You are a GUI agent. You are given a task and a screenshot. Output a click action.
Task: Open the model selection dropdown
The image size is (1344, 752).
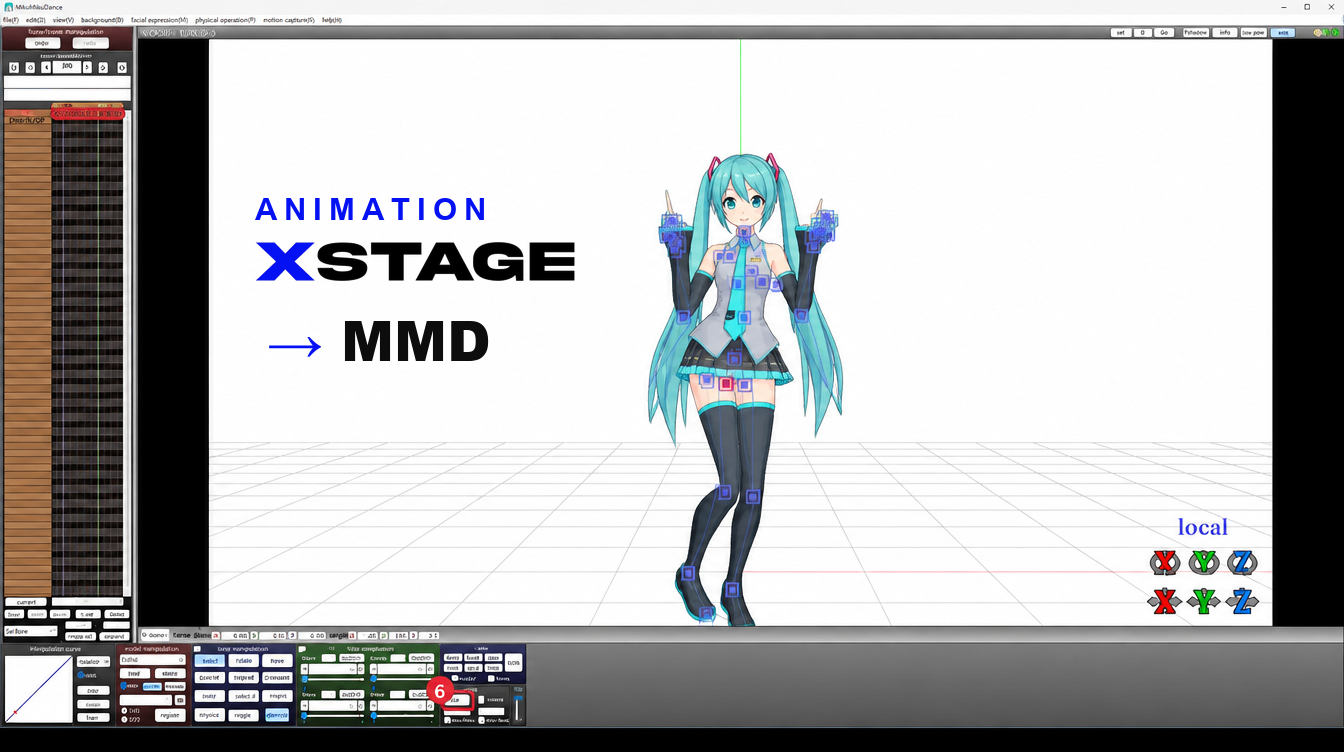pos(152,660)
